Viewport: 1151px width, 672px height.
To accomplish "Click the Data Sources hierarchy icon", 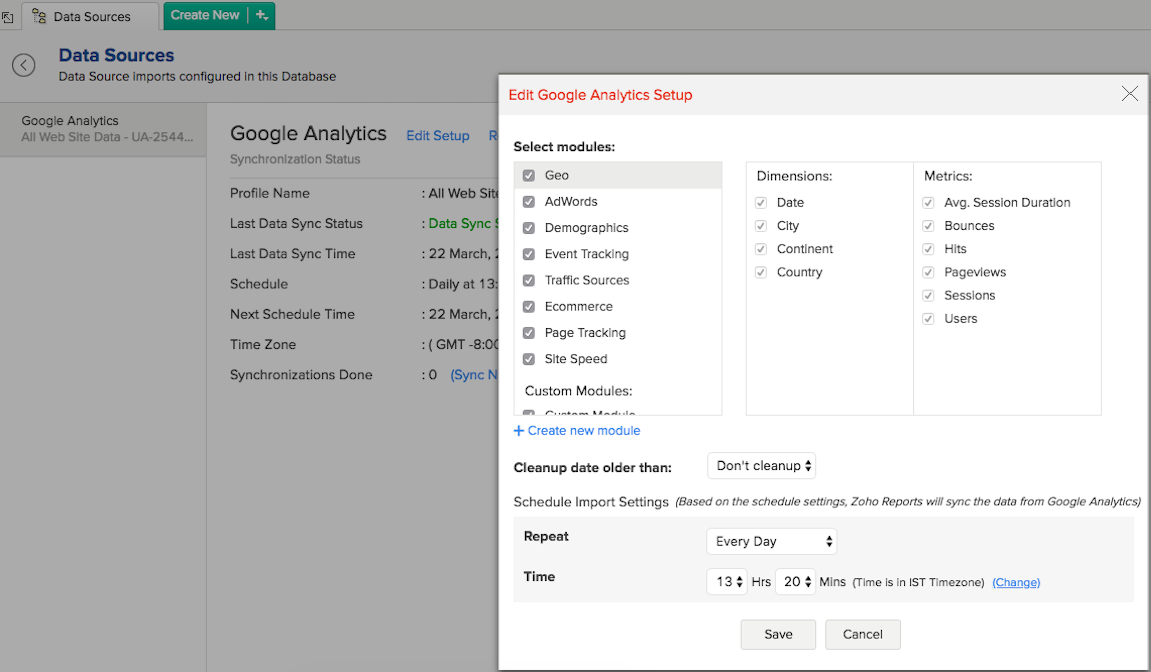I will pos(38,16).
